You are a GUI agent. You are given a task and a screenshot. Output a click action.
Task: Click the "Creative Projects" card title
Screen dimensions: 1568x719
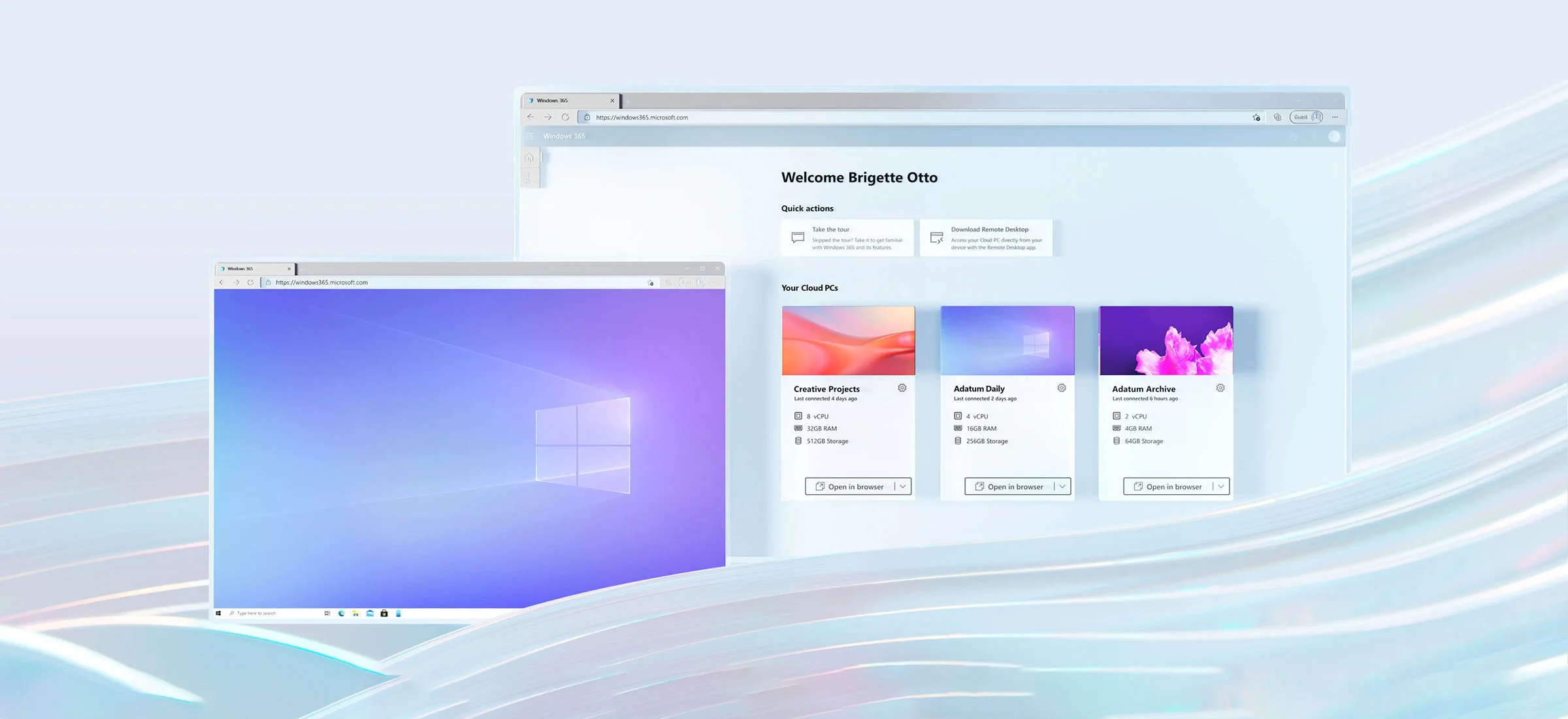826,389
